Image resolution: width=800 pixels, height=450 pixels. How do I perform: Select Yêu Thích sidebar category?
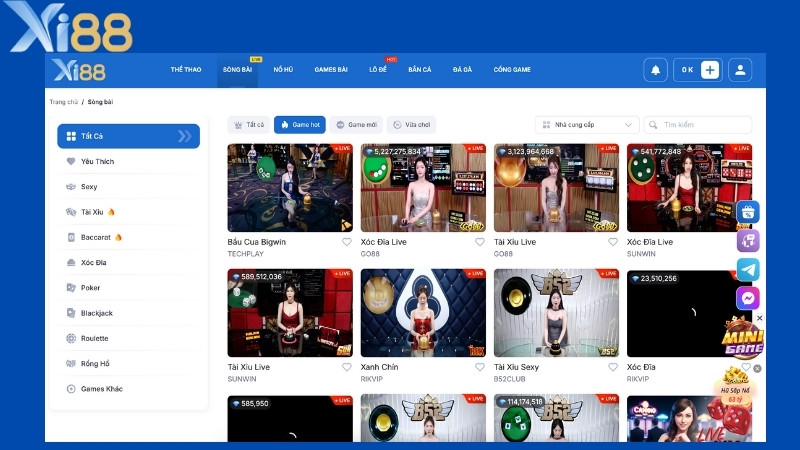coord(129,161)
